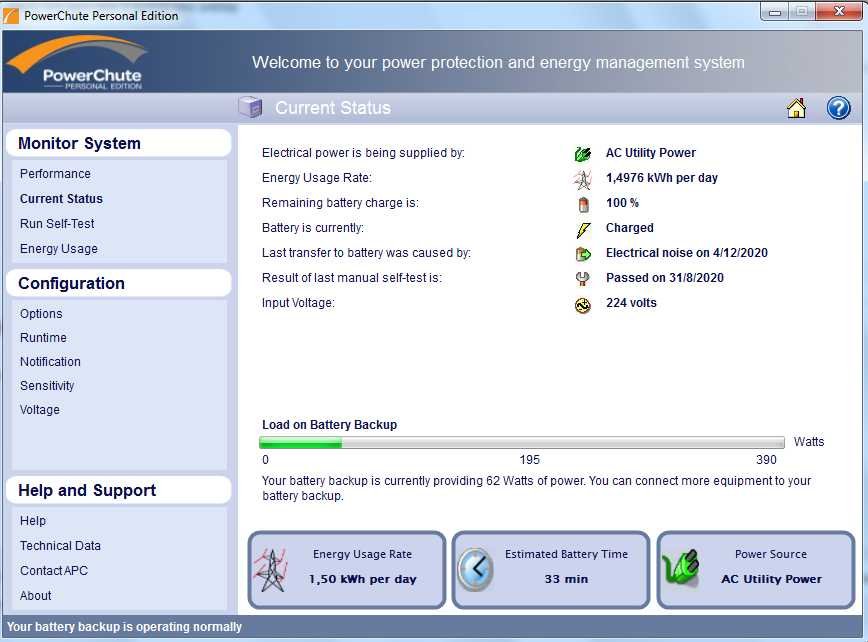Click 'Input Voltage:' label
The image size is (868, 642).
tap(298, 303)
